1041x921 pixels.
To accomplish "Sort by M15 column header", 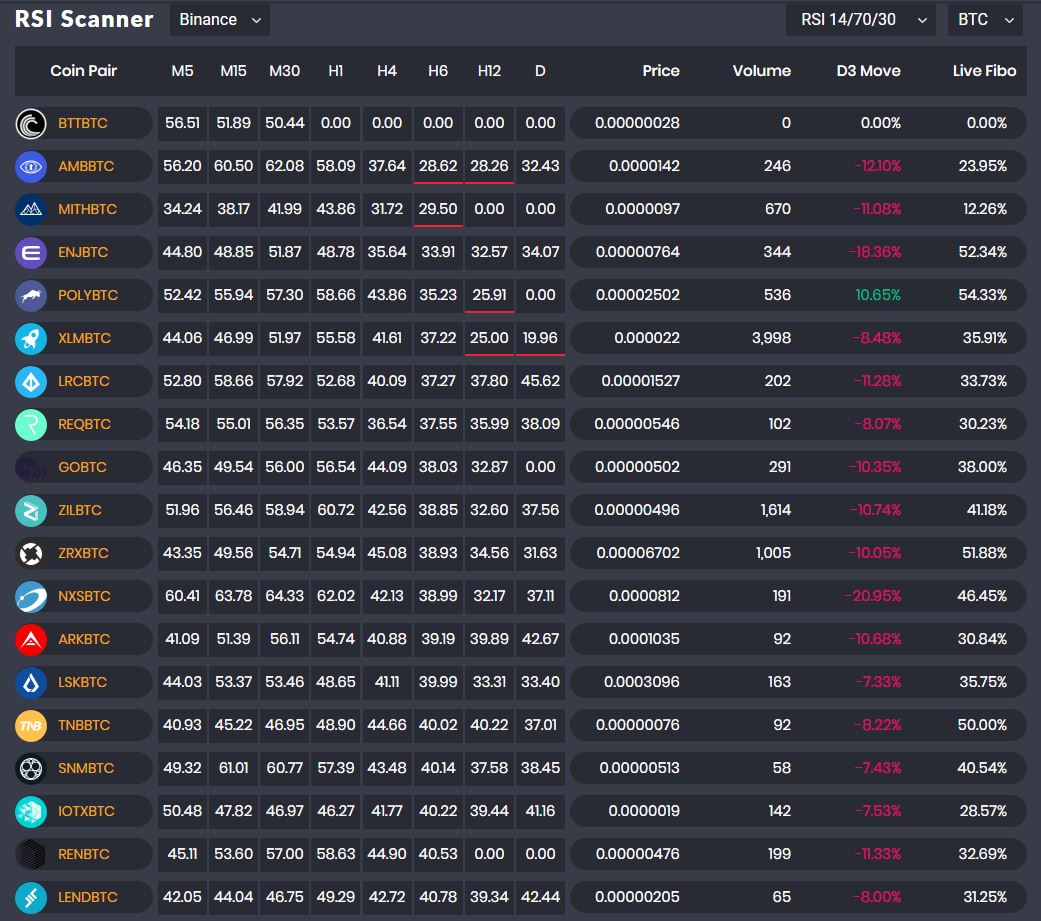I will click(234, 71).
